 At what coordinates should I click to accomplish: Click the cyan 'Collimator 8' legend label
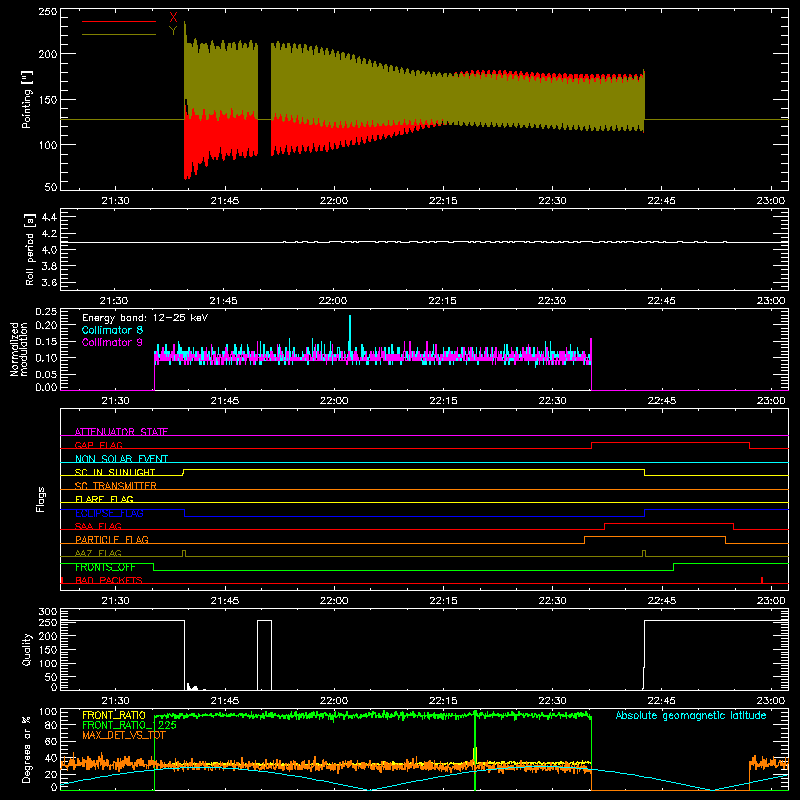112,330
